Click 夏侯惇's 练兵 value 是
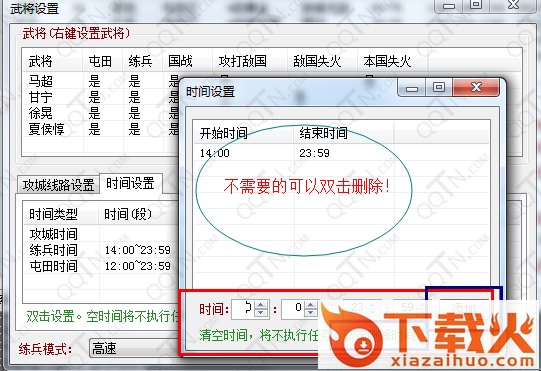 (x=134, y=129)
